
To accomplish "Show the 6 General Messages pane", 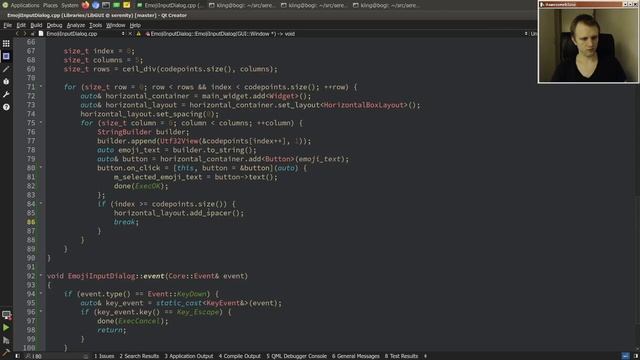I will coord(356,356).
